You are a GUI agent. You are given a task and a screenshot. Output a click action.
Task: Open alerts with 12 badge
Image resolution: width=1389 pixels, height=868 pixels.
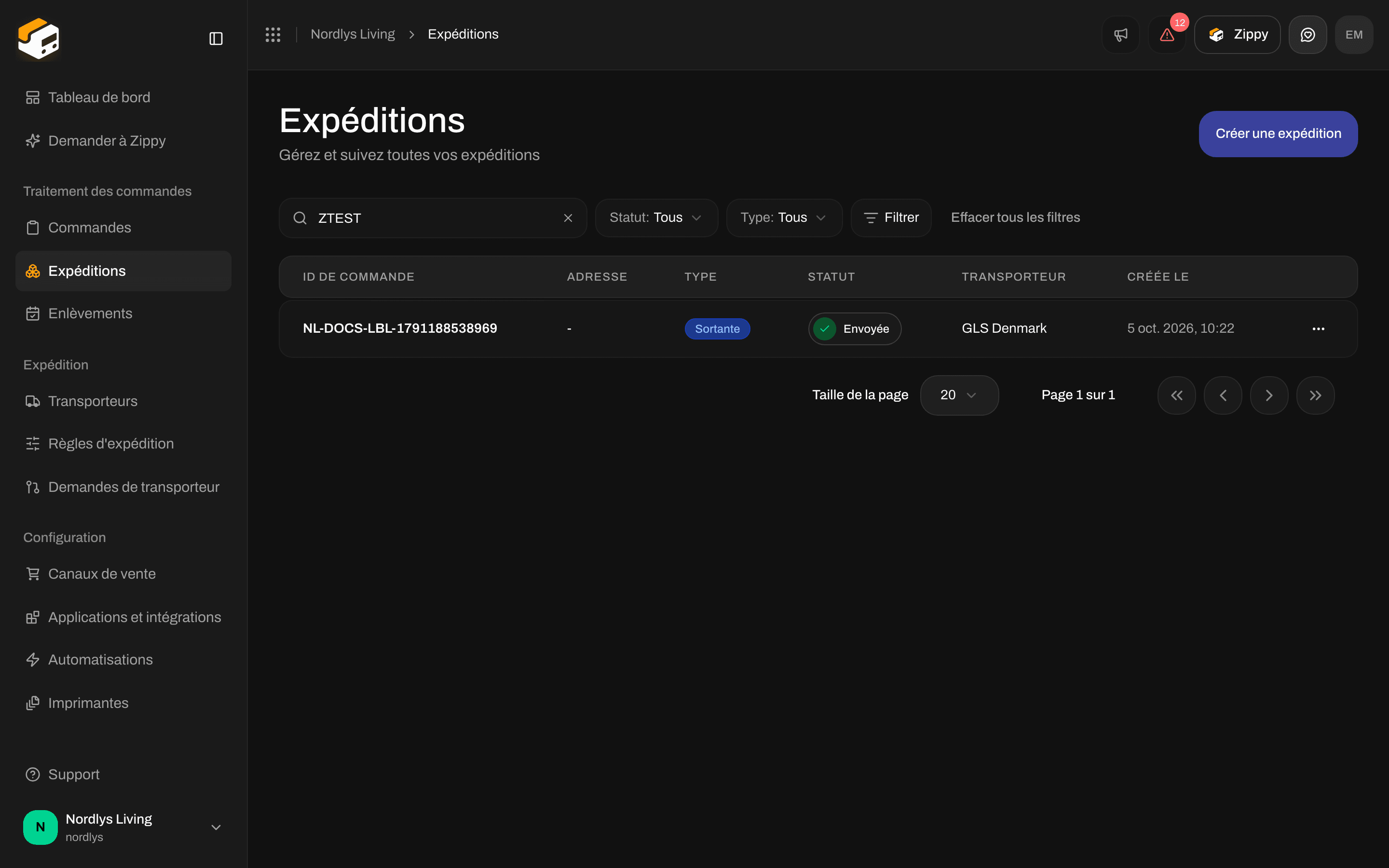[1167, 34]
